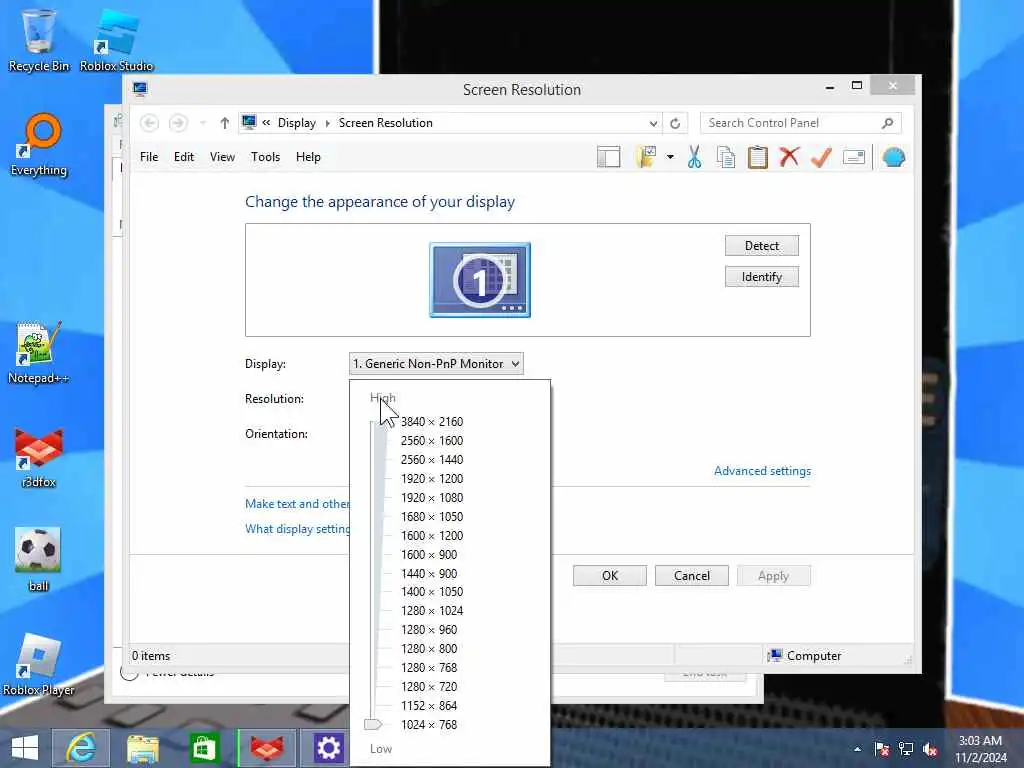Open the File menu
This screenshot has width=1024, height=768.
pyautogui.click(x=149, y=157)
